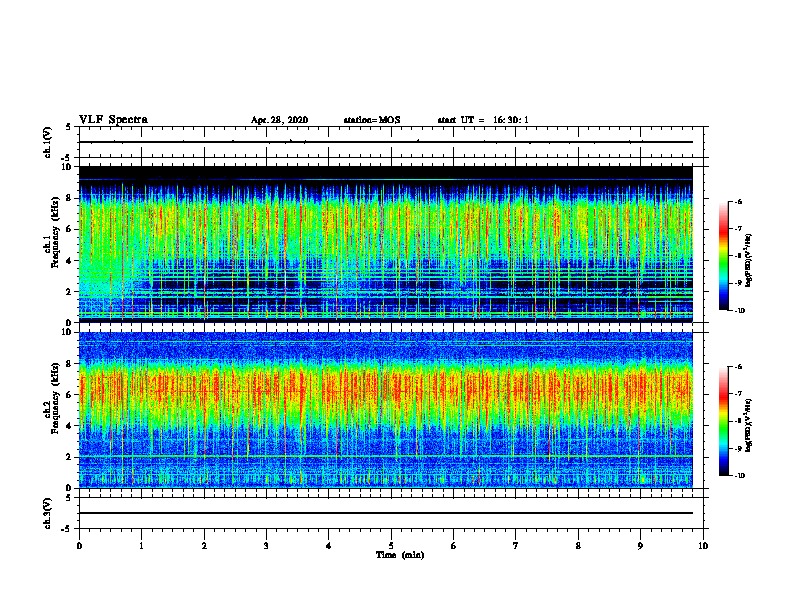Viewport: 792px width, 612px height.
Task: Click time axis tick label '7'
Action: (516, 546)
